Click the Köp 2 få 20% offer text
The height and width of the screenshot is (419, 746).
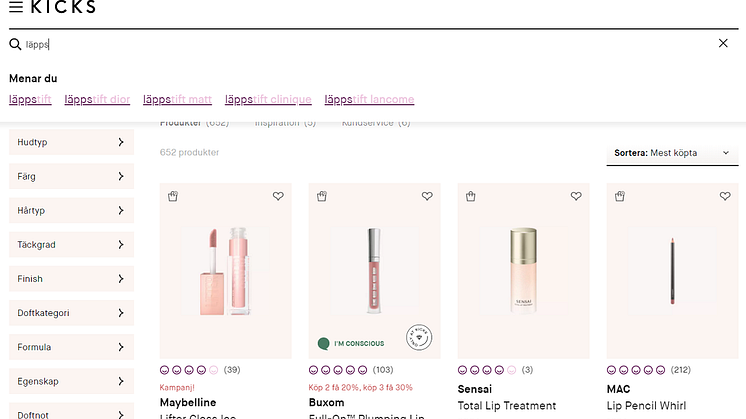coord(361,388)
